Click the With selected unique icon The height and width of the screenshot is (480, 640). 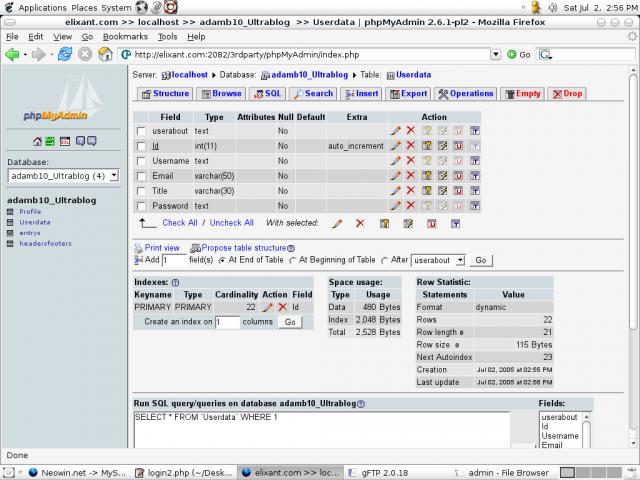click(431, 223)
